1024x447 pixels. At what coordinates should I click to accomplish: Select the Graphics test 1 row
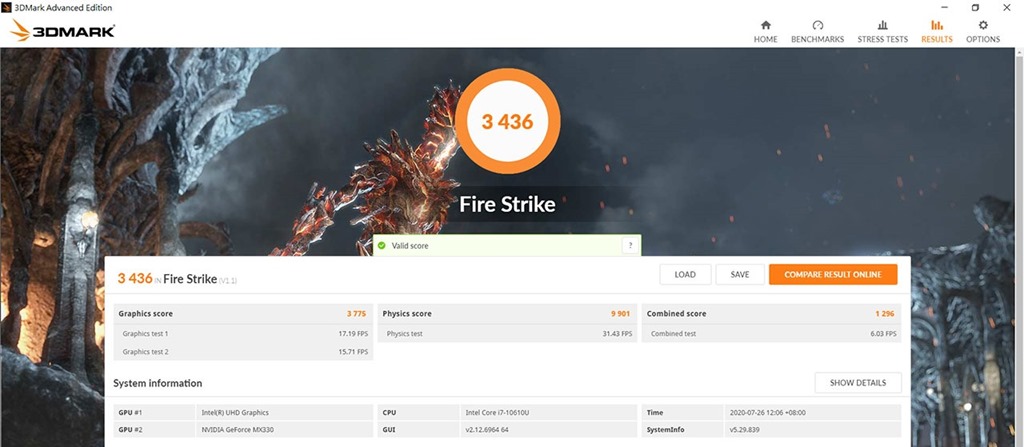(x=244, y=333)
